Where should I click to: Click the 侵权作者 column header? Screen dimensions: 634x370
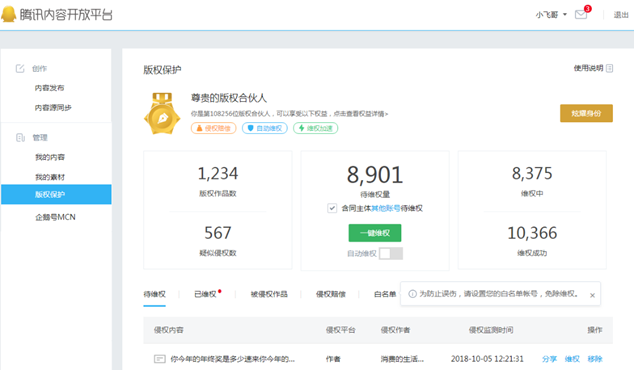point(395,330)
